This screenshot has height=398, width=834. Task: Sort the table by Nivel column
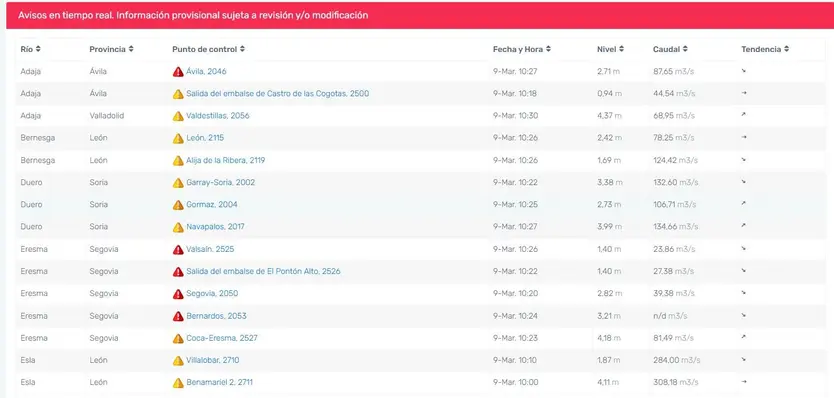pyautogui.click(x=610, y=49)
